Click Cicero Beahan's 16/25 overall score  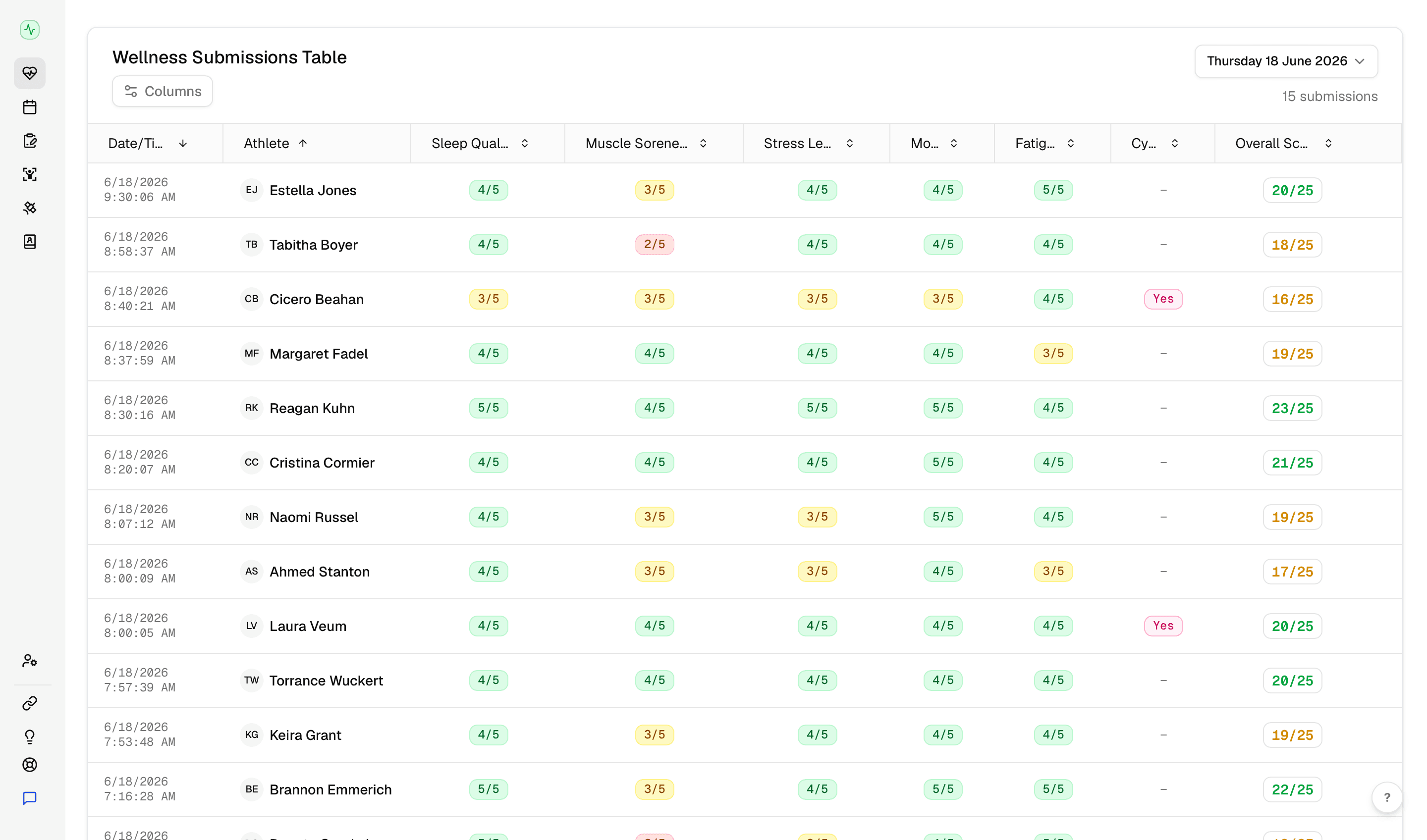point(1292,299)
